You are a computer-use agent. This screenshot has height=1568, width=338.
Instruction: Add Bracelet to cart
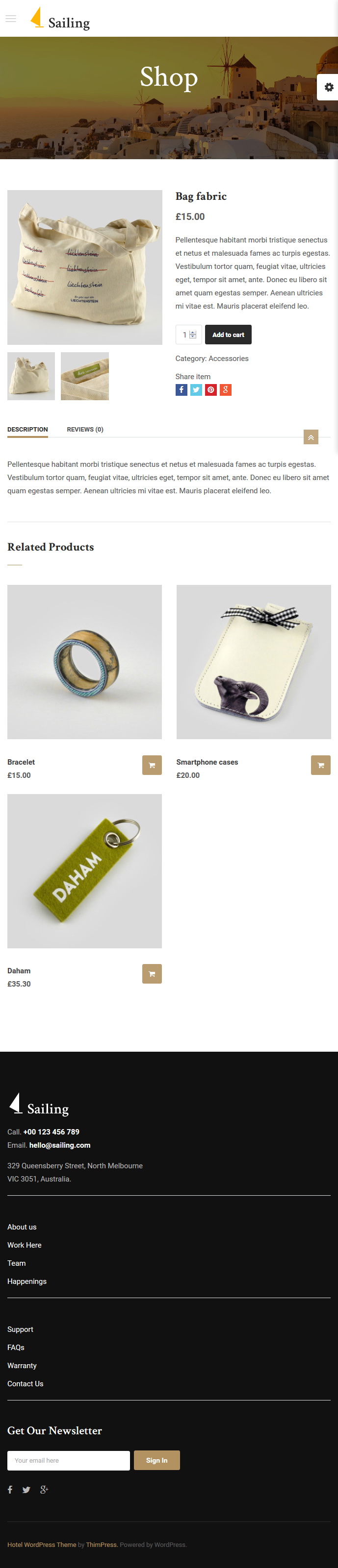click(x=152, y=765)
